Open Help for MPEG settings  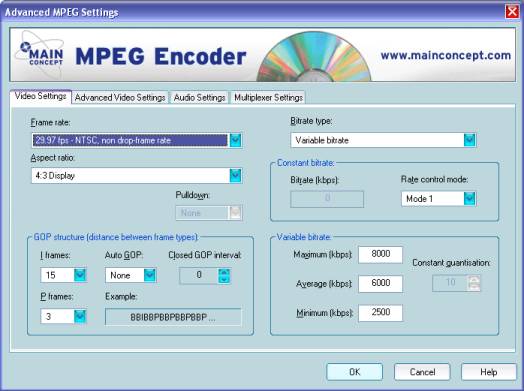pyautogui.click(x=489, y=372)
